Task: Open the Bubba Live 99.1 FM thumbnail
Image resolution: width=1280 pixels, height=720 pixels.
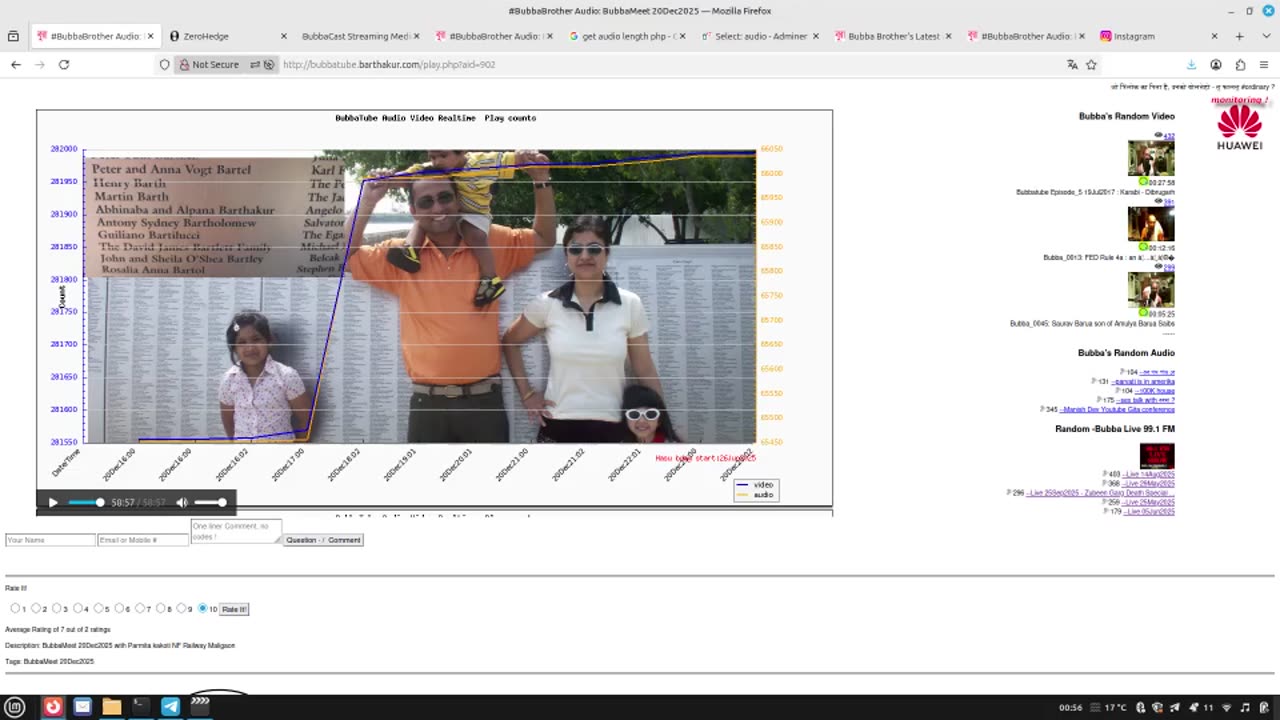Action: pyautogui.click(x=1157, y=456)
